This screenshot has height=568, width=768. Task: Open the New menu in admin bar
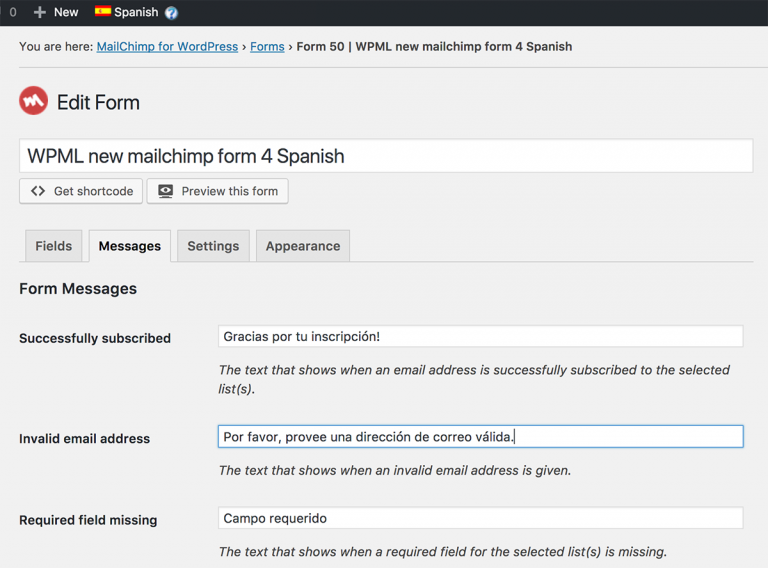pos(56,12)
